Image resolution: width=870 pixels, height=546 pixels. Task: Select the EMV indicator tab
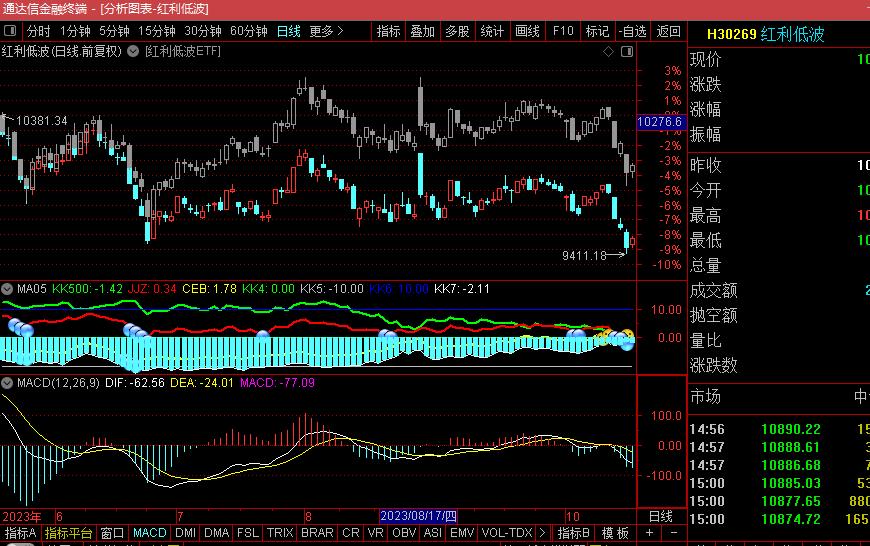point(462,533)
